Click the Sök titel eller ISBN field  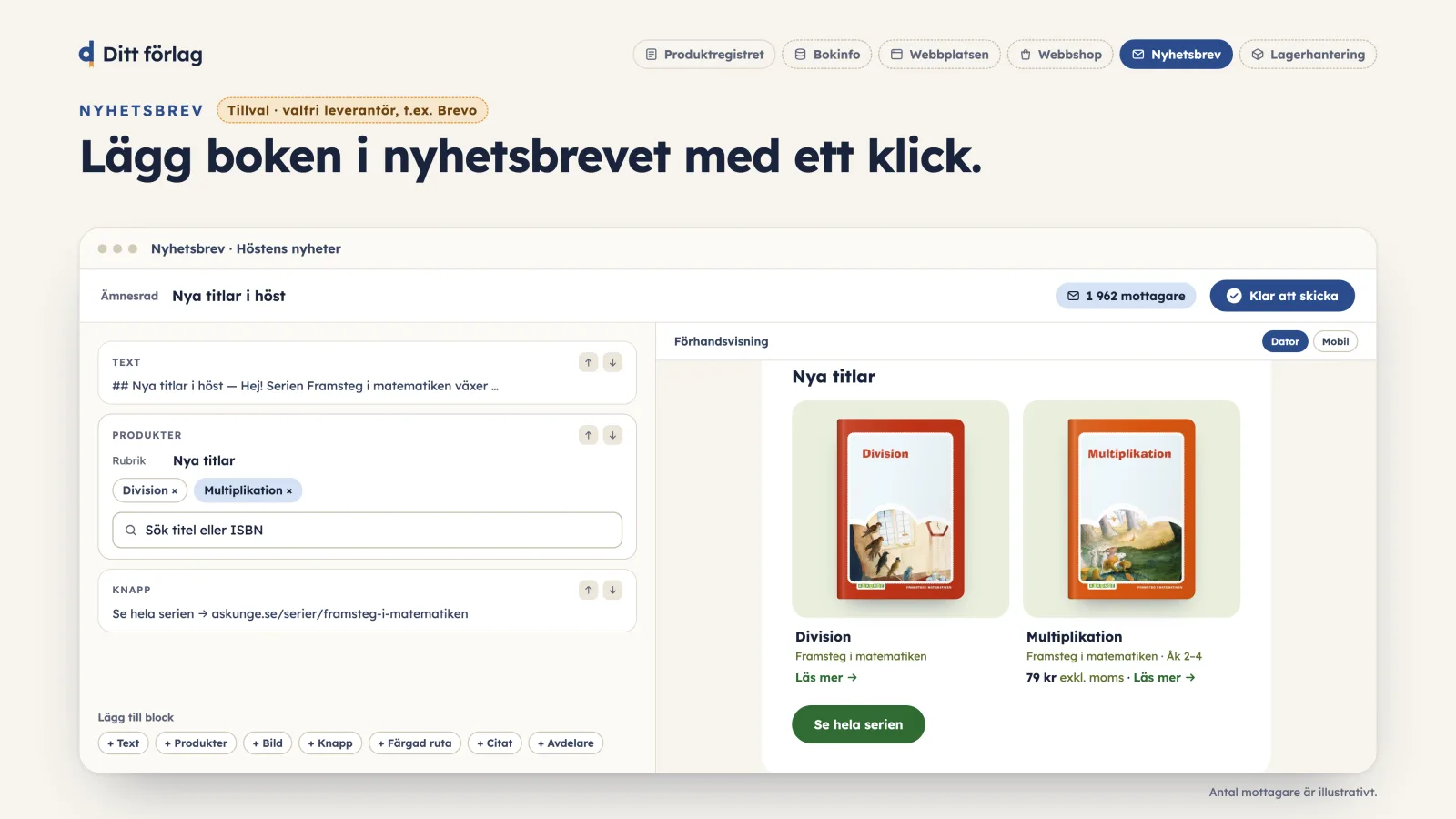point(367,530)
